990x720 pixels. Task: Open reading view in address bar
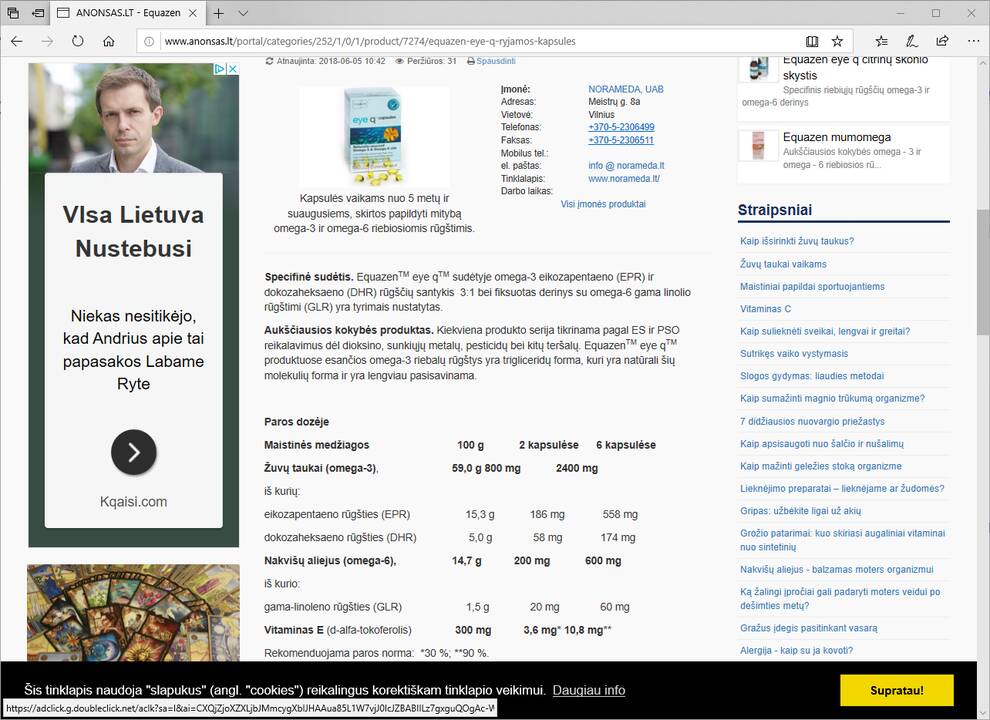(812, 41)
